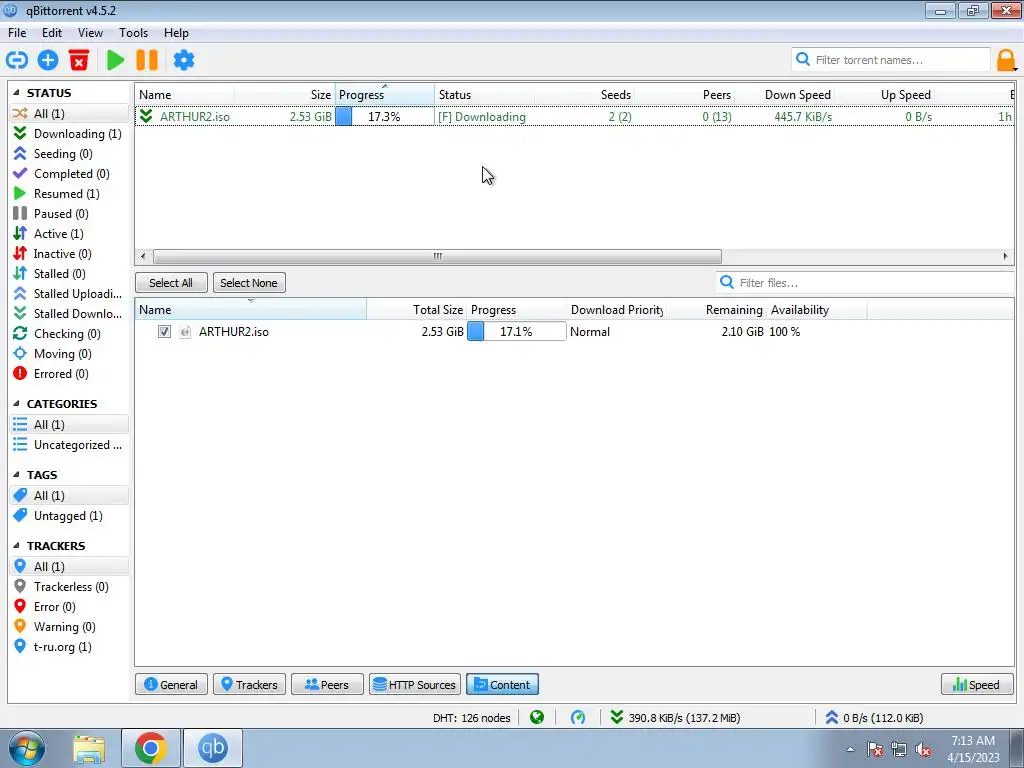This screenshot has width=1024, height=768.
Task: Click the Warning orange pin icon
Action: pyautogui.click(x=20, y=626)
